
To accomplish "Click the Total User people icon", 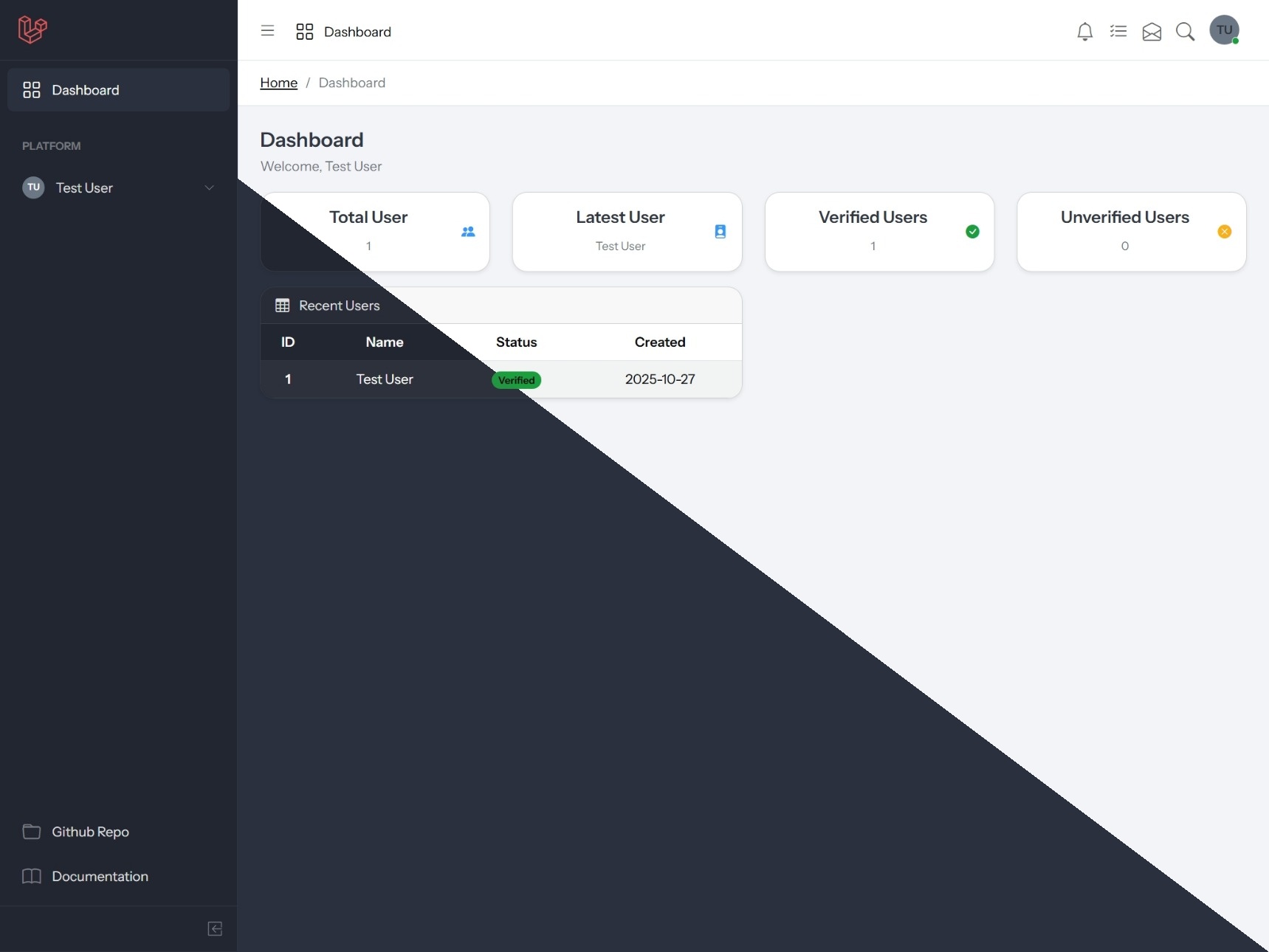I will pyautogui.click(x=468, y=232).
